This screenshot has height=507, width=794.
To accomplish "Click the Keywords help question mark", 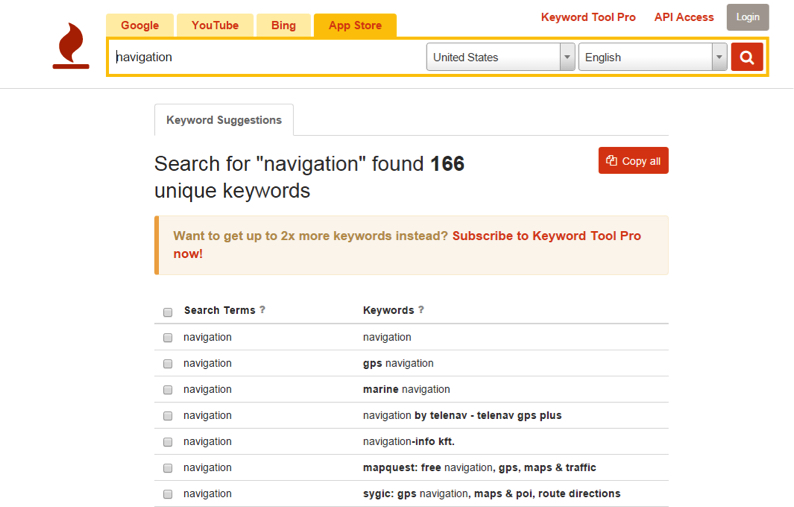I will click(421, 311).
